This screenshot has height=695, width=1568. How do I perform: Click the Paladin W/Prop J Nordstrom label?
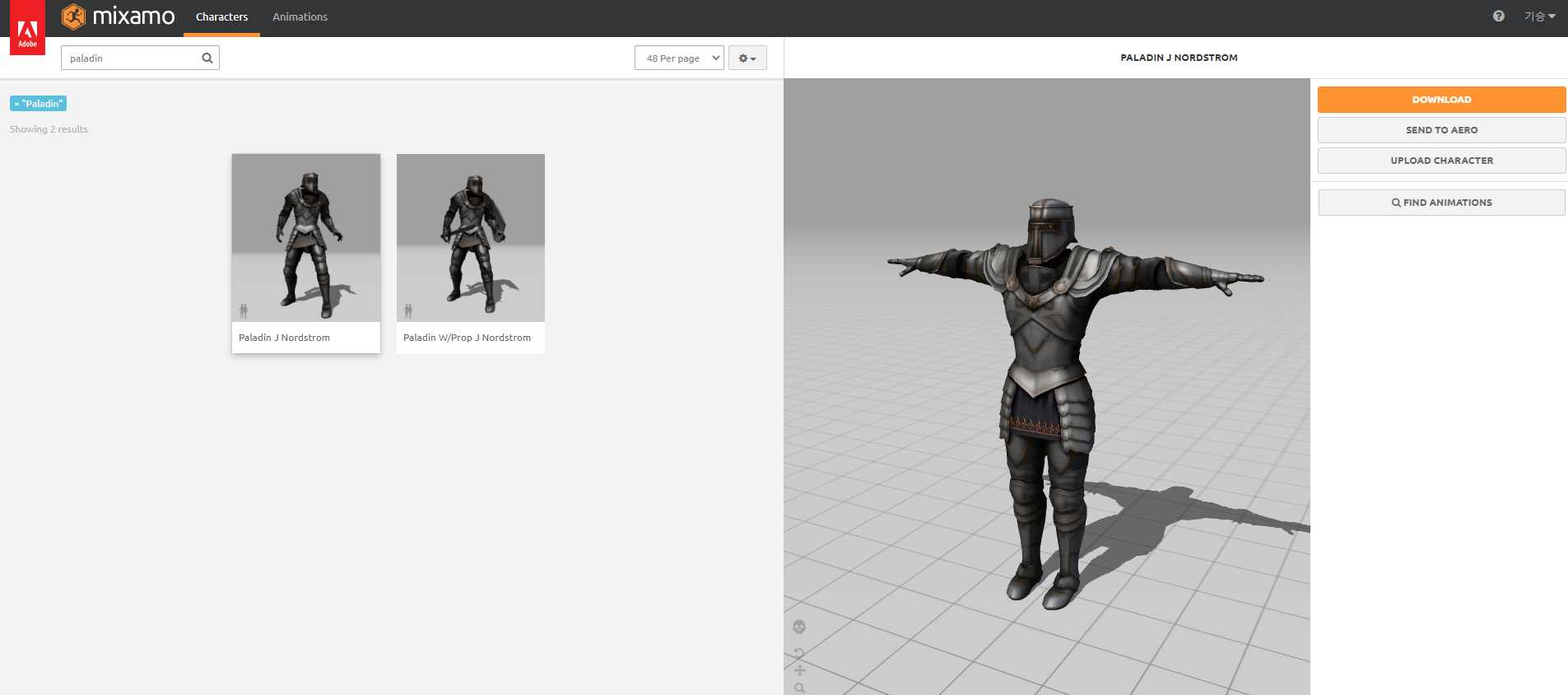click(467, 338)
